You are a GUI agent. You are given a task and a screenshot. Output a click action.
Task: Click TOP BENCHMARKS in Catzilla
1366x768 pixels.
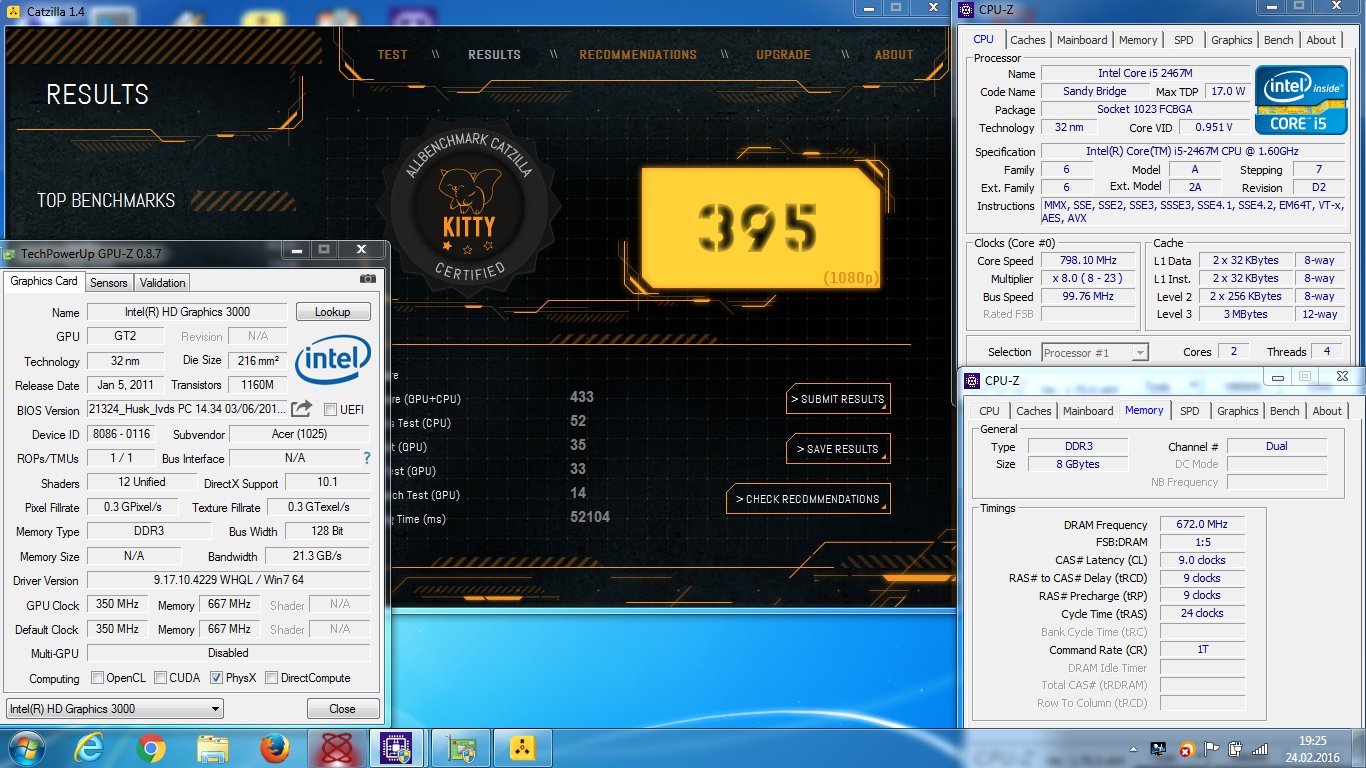[106, 201]
